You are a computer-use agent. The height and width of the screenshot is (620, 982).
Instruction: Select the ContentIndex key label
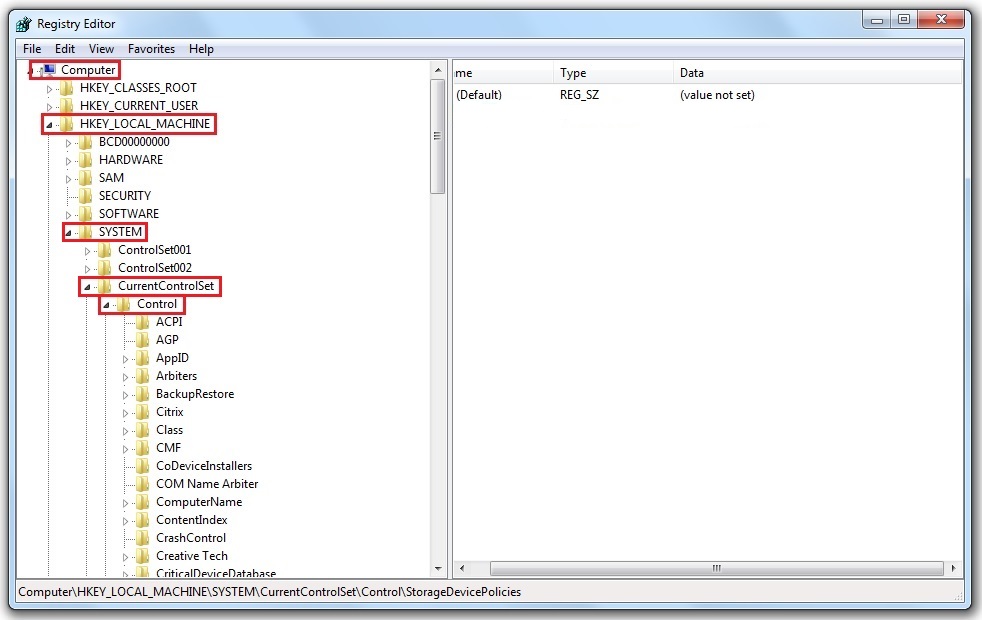[192, 520]
